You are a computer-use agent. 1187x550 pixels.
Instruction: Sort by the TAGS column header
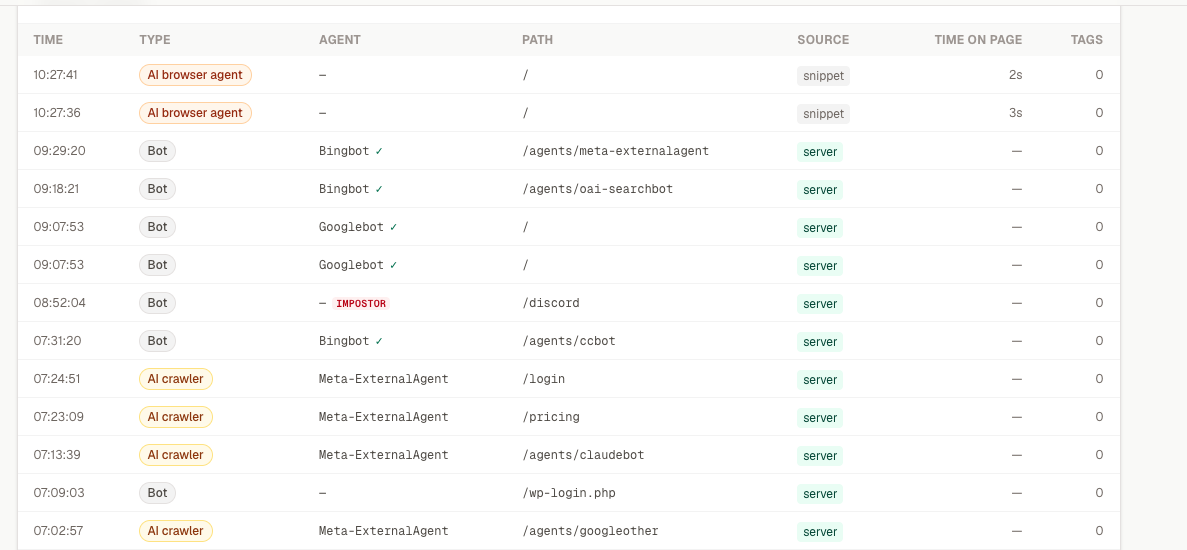pos(1086,39)
